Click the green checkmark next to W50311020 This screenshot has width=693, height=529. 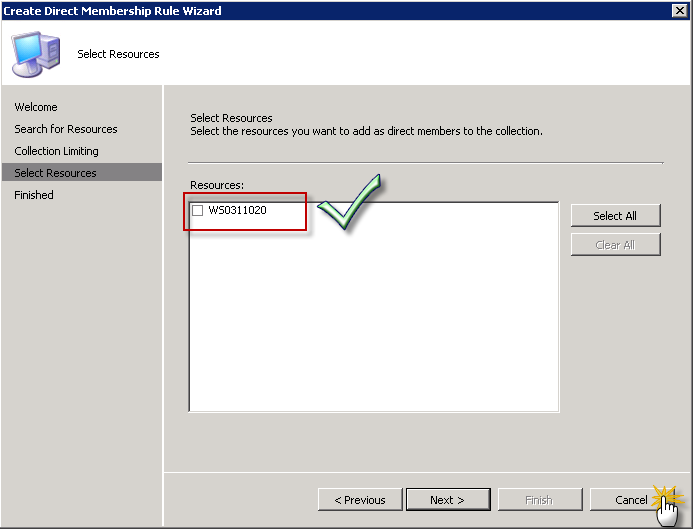[350, 204]
